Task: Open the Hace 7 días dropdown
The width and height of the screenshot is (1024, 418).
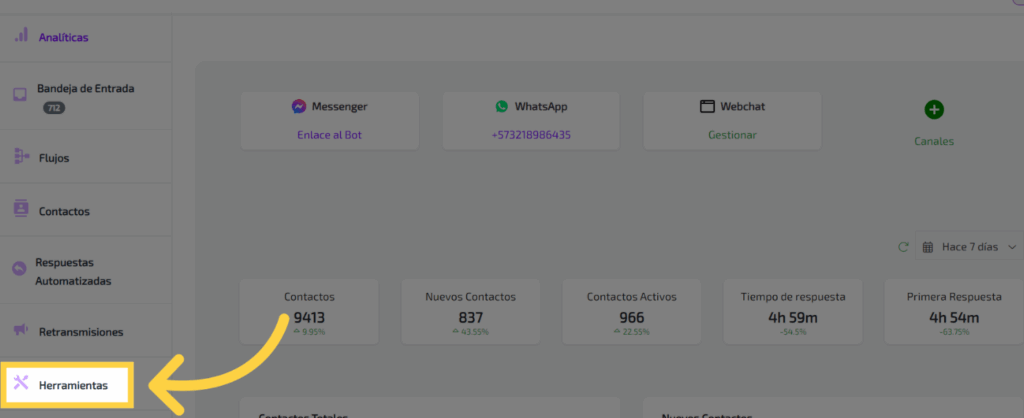Action: [969, 246]
